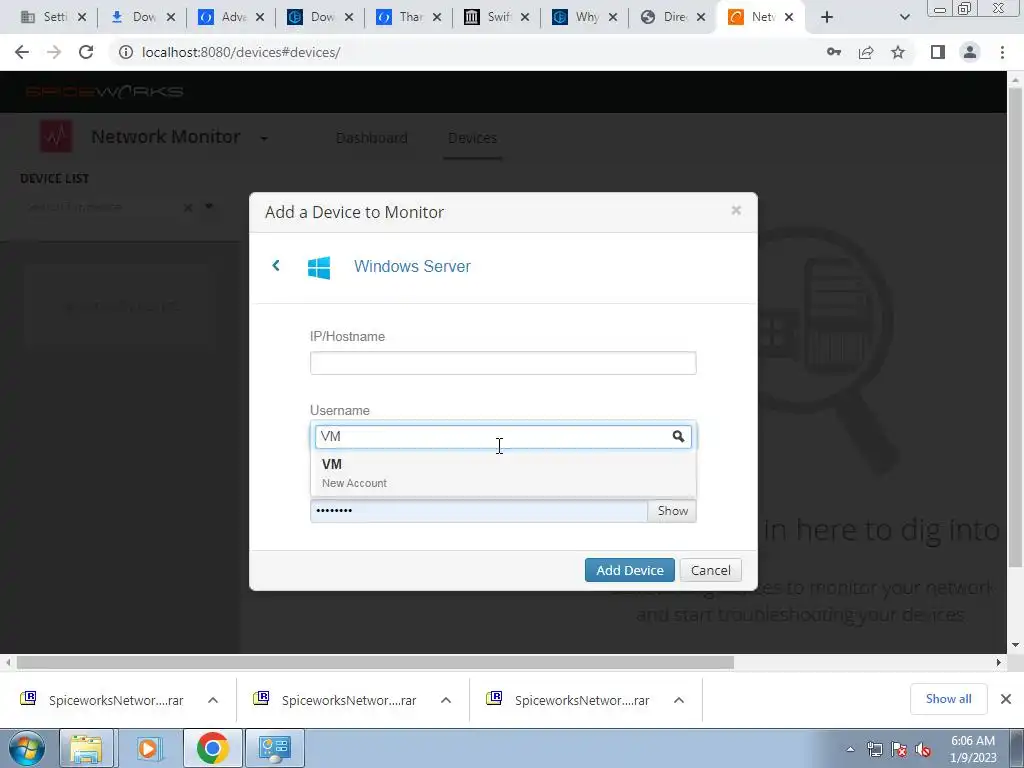Close the active Netw tab

pyautogui.click(x=789, y=17)
